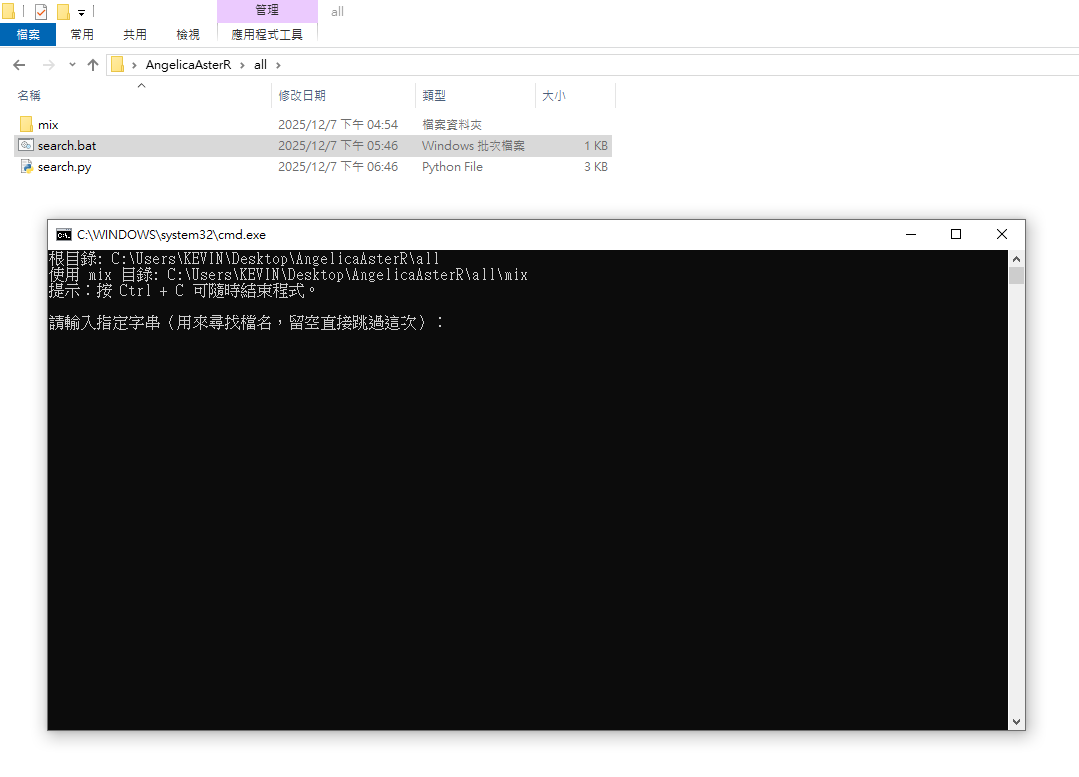Image resolution: width=1079 pixels, height=777 pixels.
Task: Open the 檔案 (File) menu tab
Action: 28,34
